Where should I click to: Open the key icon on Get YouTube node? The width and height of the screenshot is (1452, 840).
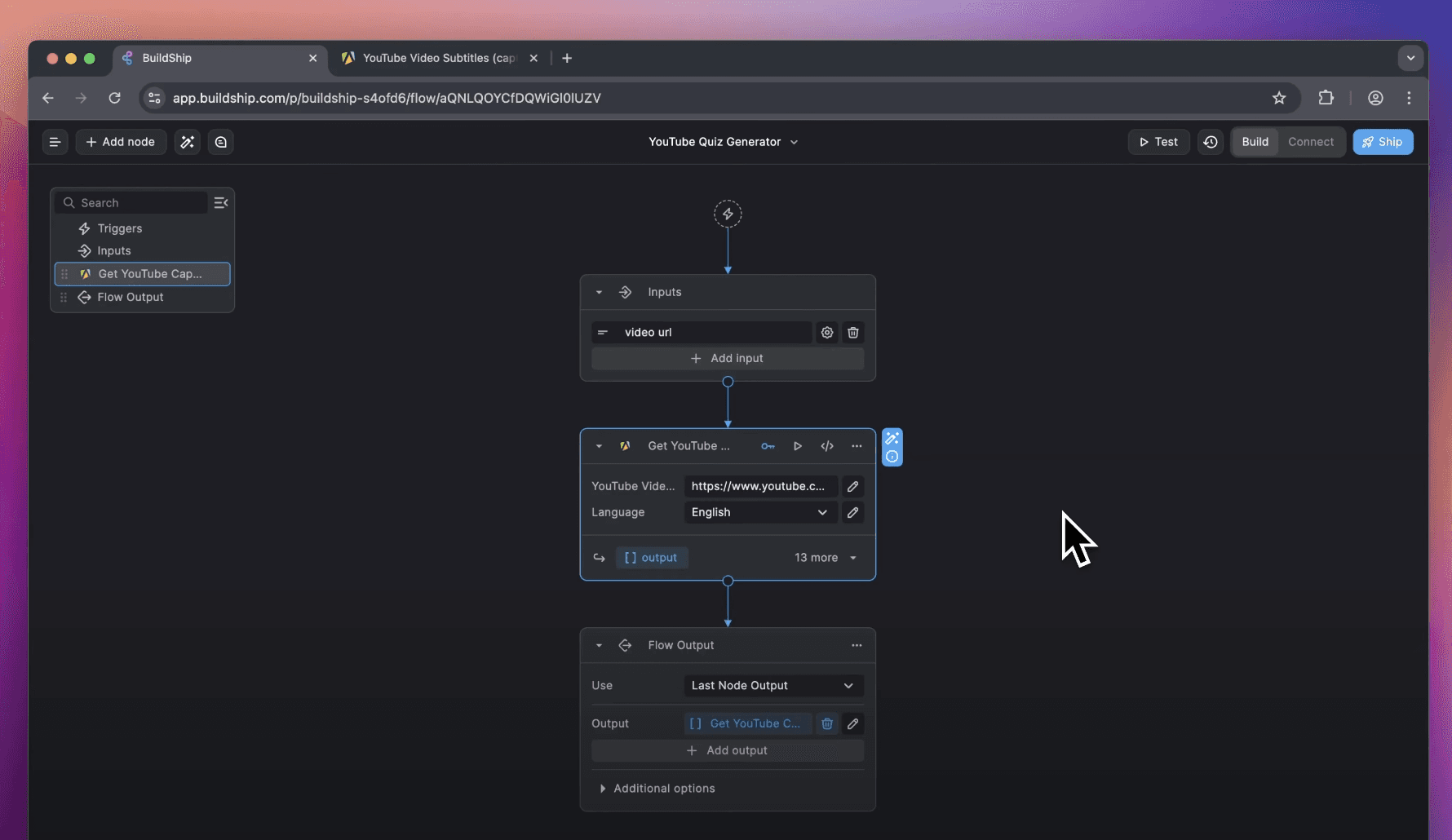[768, 446]
